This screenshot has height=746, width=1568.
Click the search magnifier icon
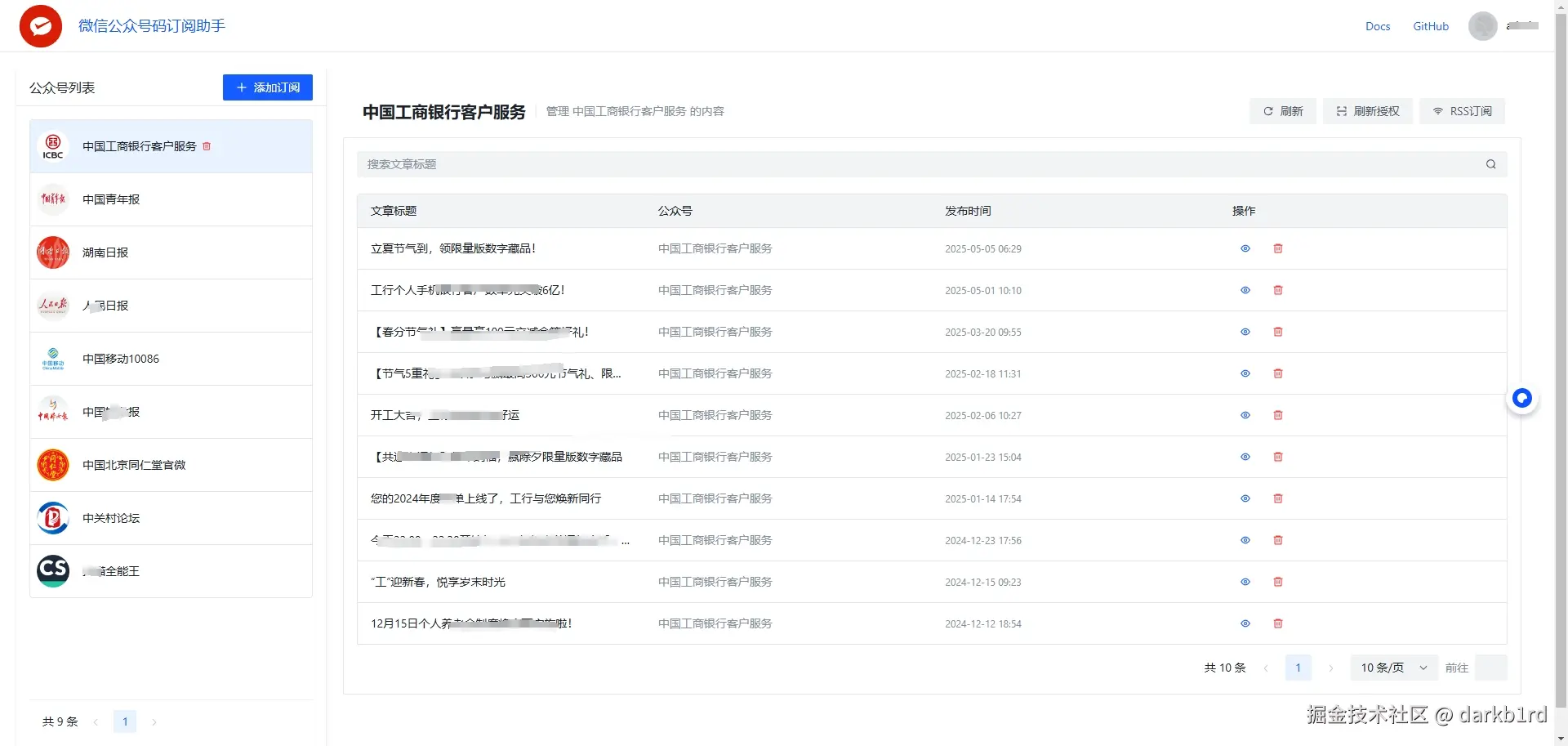click(1490, 164)
